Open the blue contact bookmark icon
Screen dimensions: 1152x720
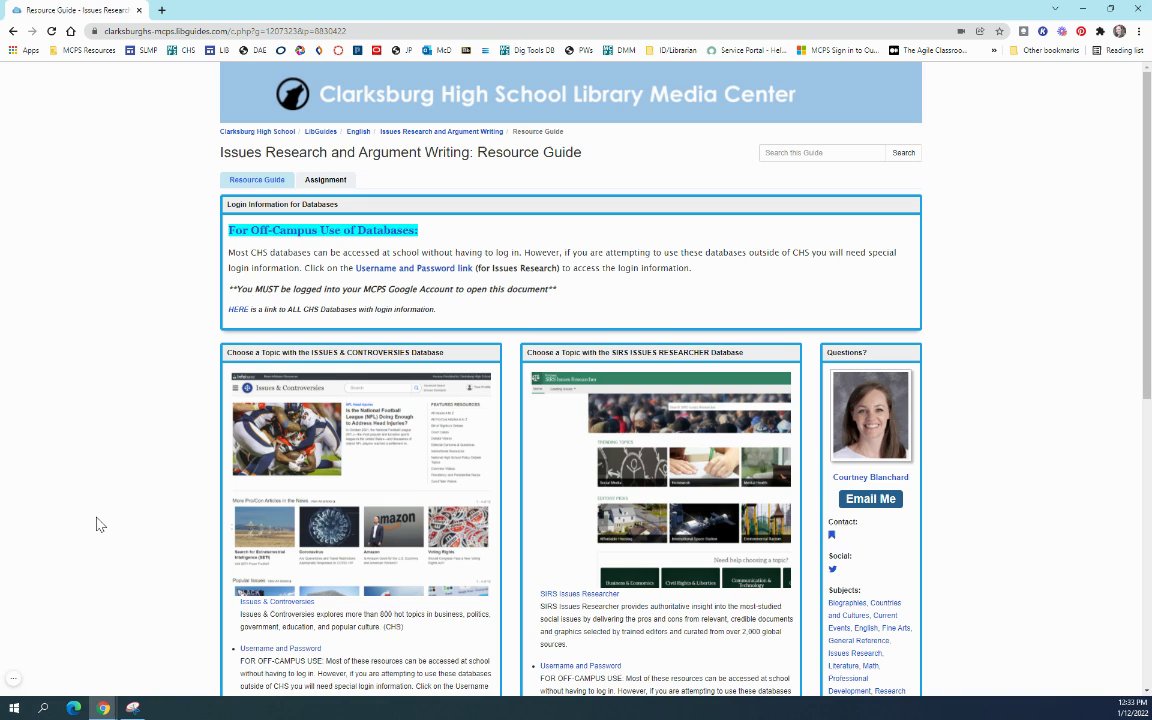(832, 535)
